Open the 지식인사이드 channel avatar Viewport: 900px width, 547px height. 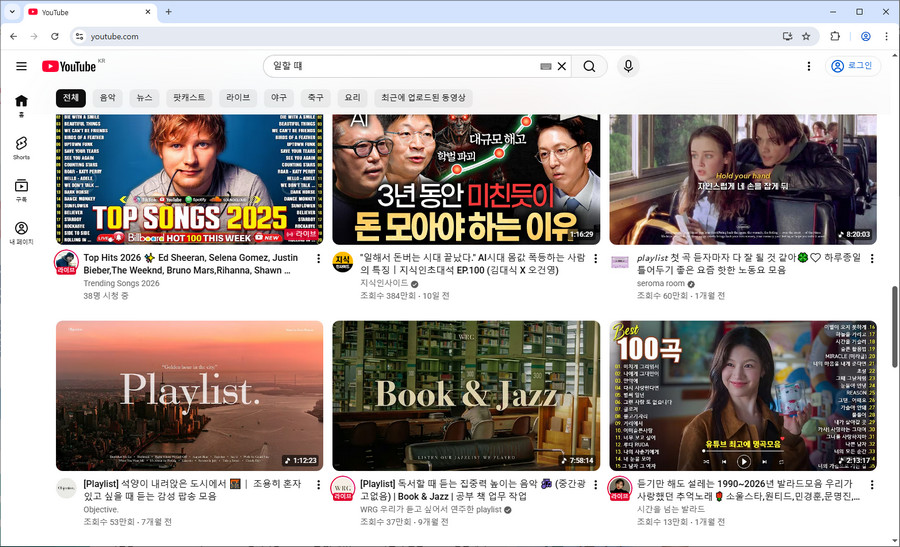pos(343,262)
